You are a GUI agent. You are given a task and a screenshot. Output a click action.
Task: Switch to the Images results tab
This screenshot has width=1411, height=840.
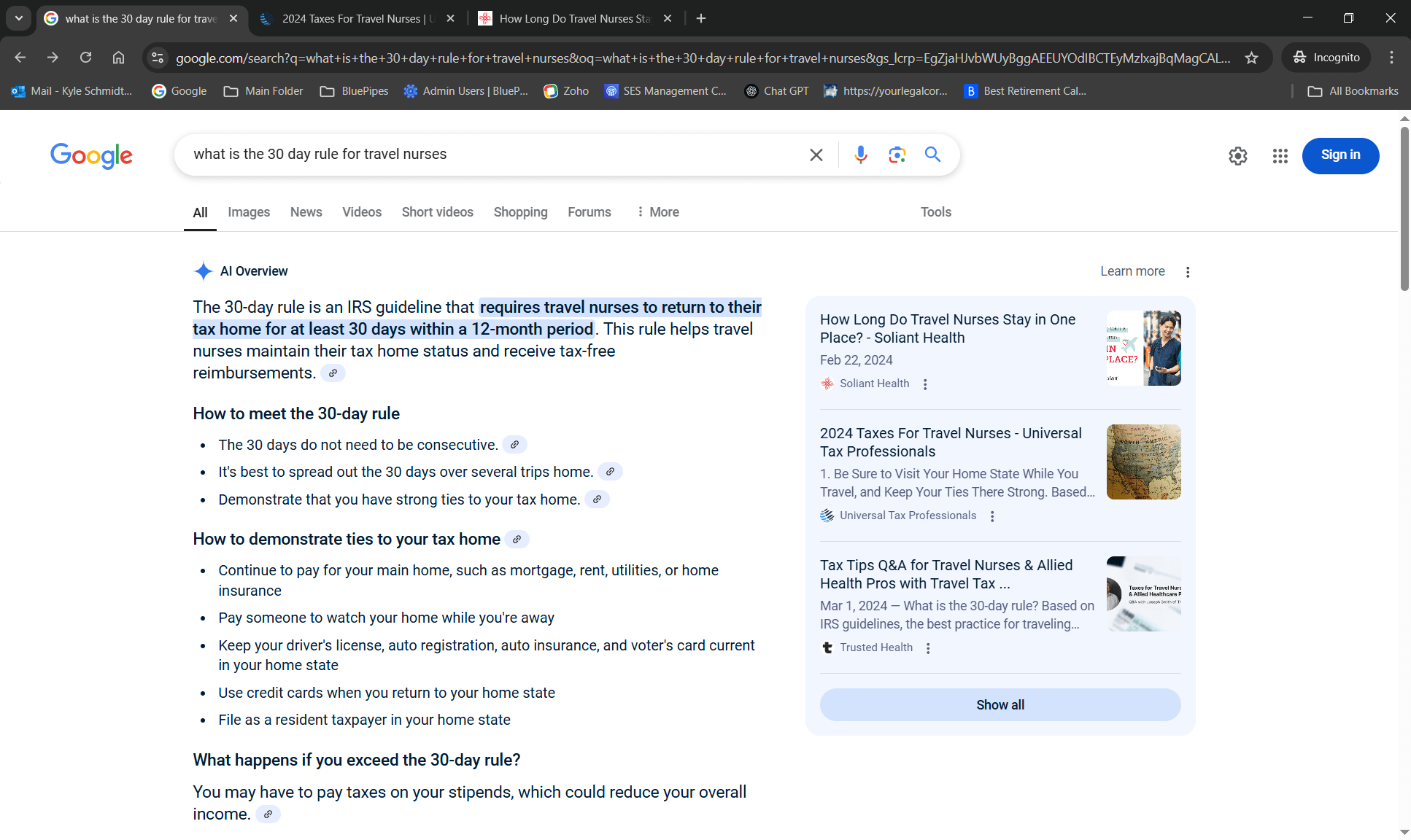point(249,212)
